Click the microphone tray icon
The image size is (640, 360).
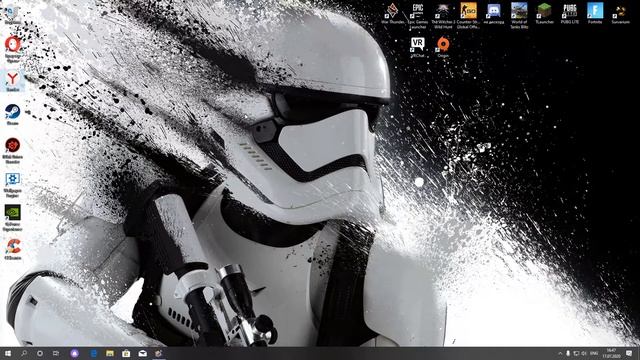pyautogui.click(x=568, y=353)
